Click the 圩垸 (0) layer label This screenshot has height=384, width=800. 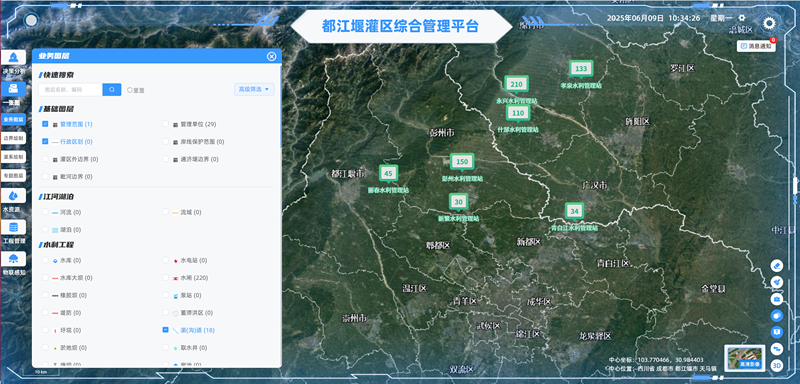(x=70, y=330)
